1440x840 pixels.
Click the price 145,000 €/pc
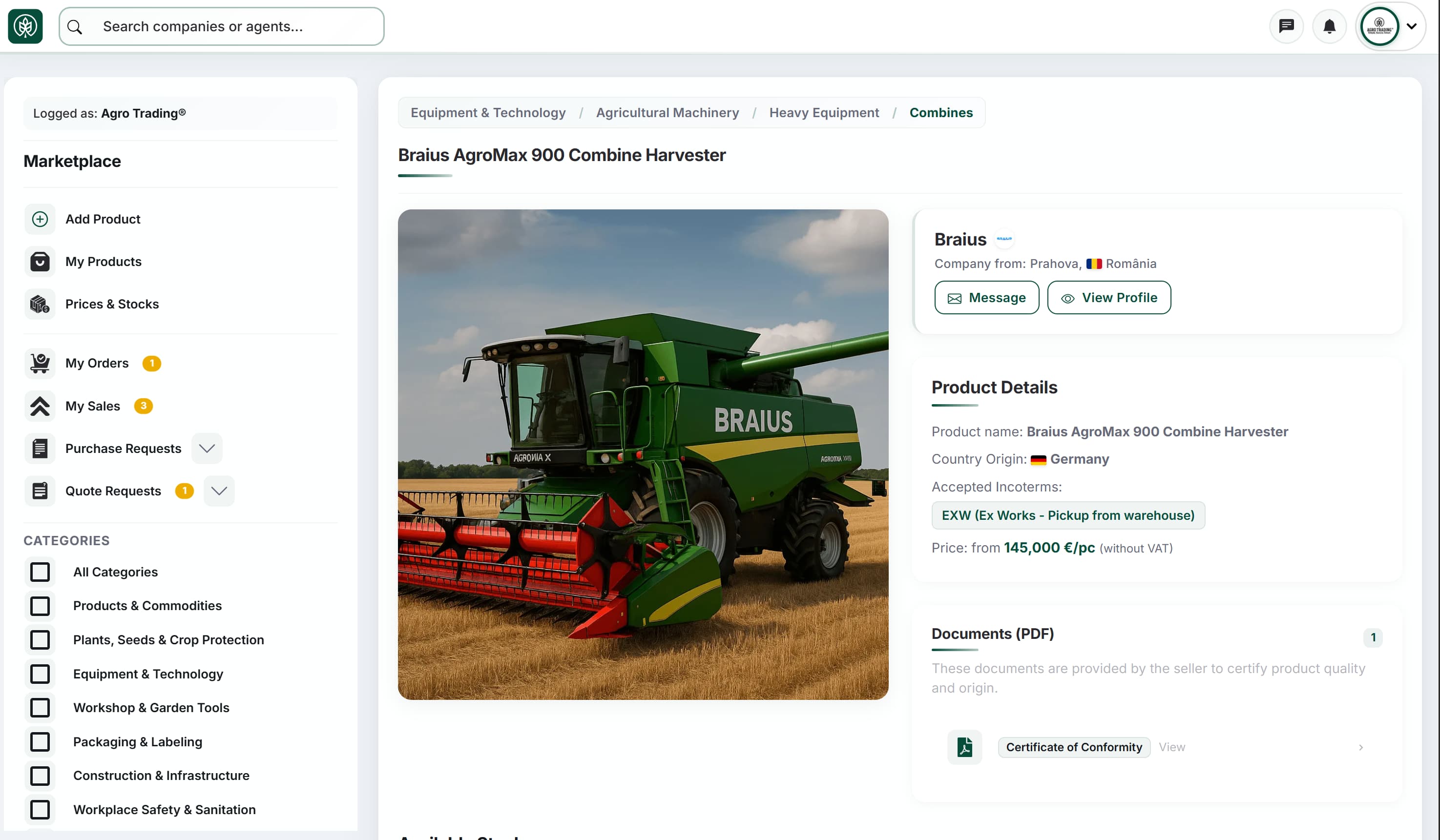[x=1049, y=548]
